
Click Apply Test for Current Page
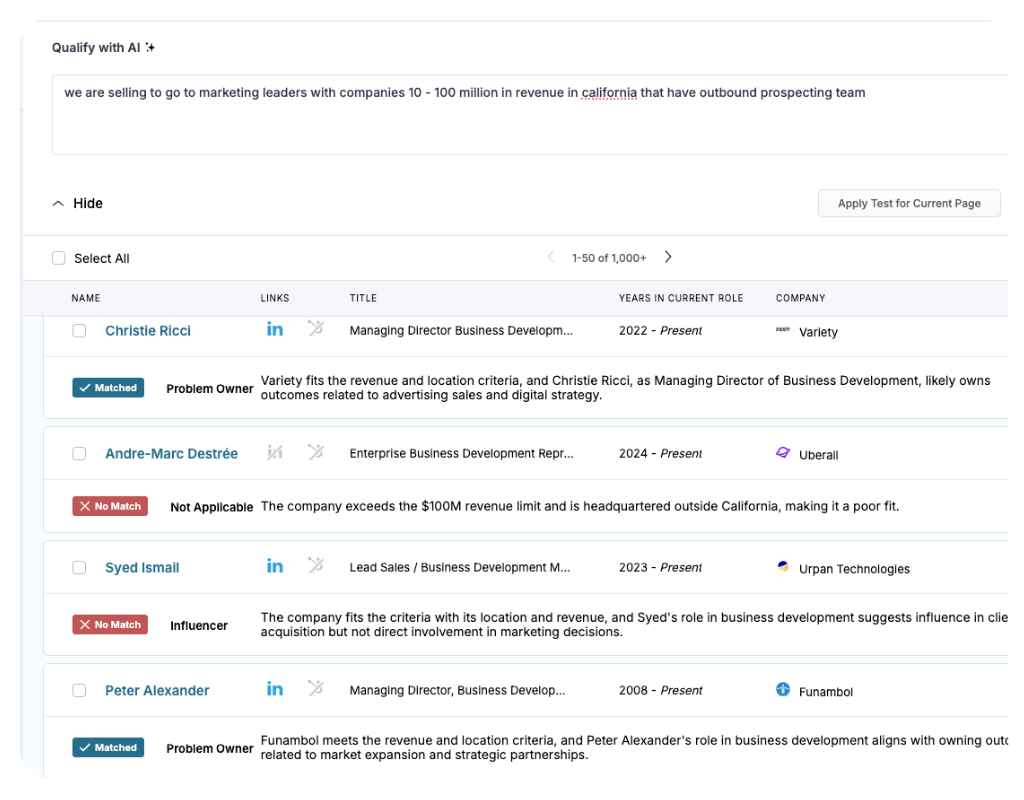pyautogui.click(x=909, y=203)
